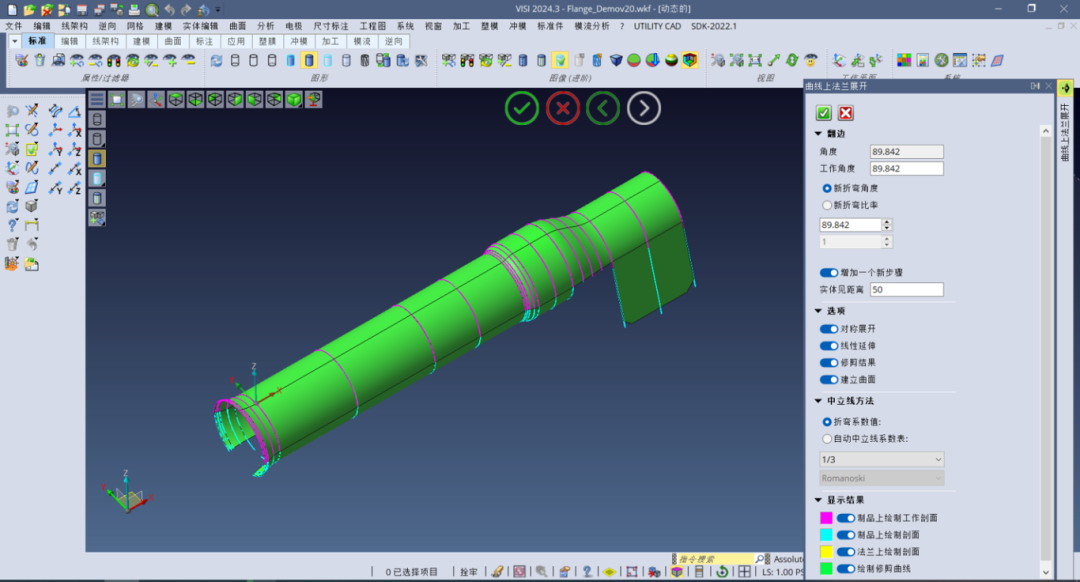Click the color palette grid icon in system group
This screenshot has width=1080, height=582.
coord(904,61)
